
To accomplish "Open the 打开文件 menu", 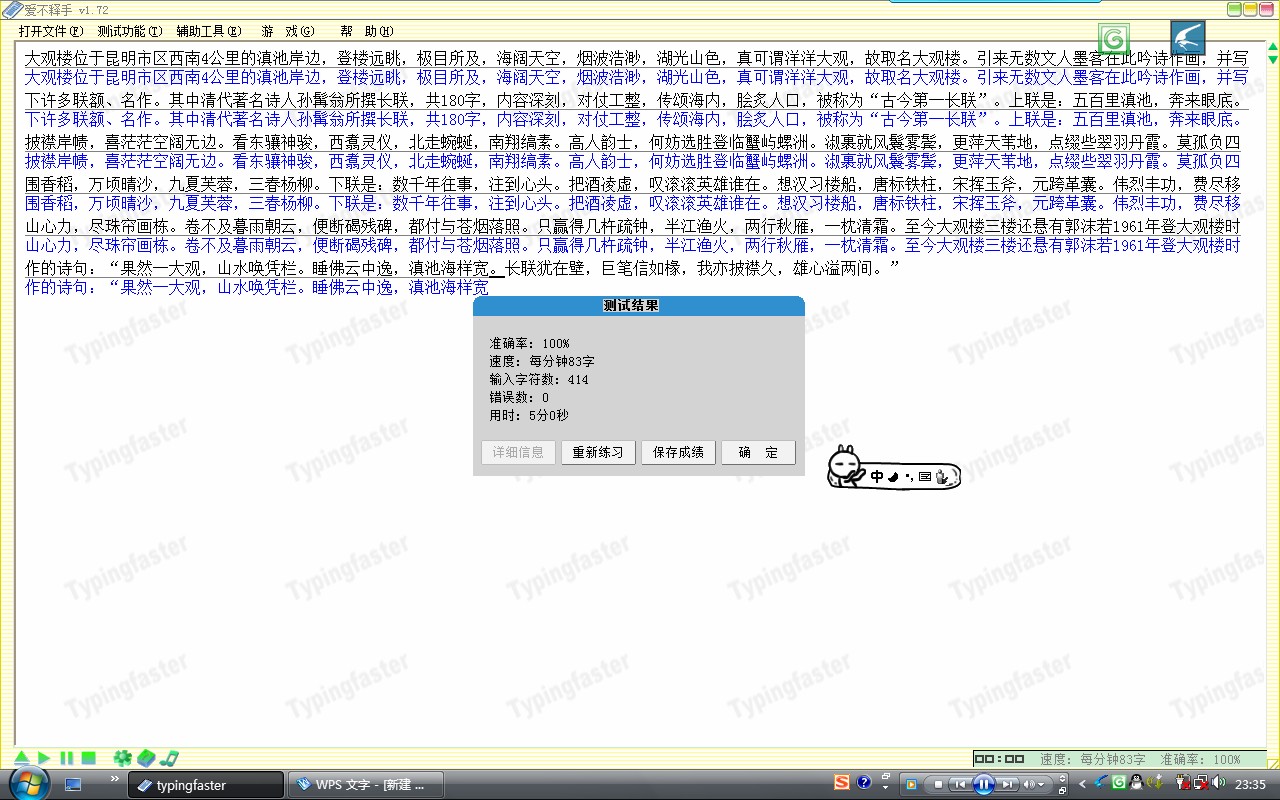I will tap(50, 31).
